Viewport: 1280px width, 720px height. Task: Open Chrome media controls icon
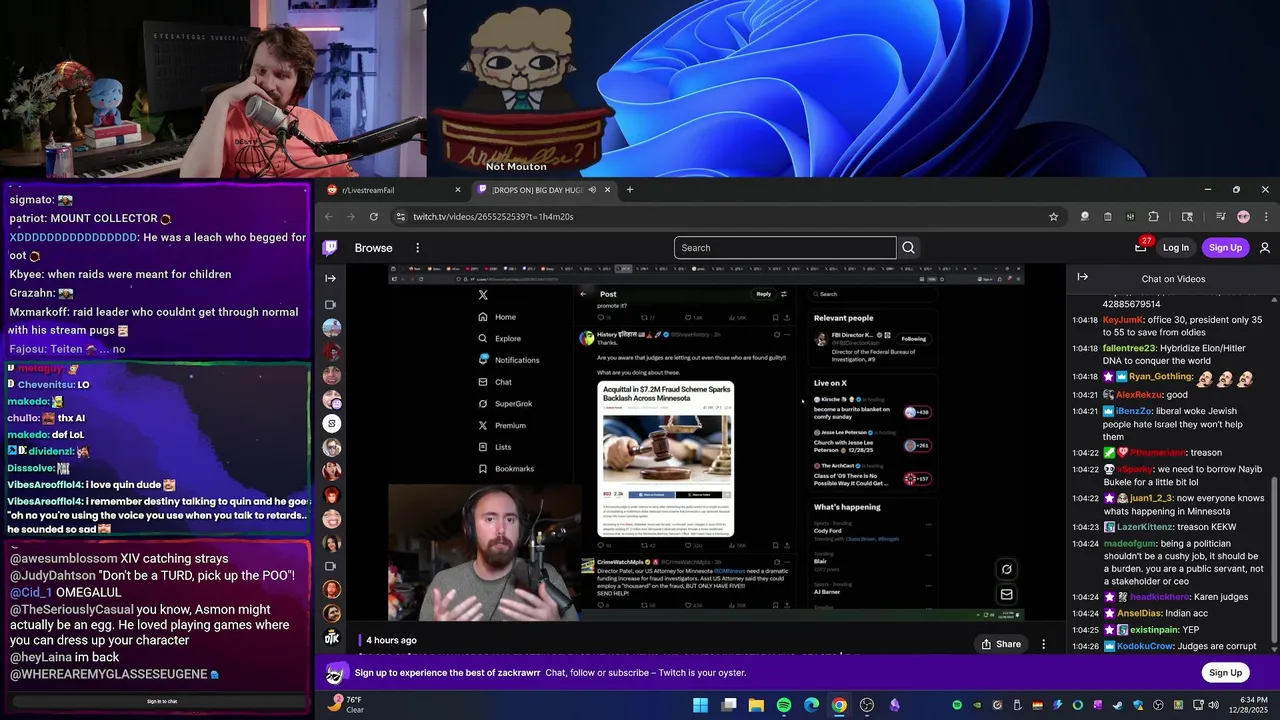pos(1220,216)
